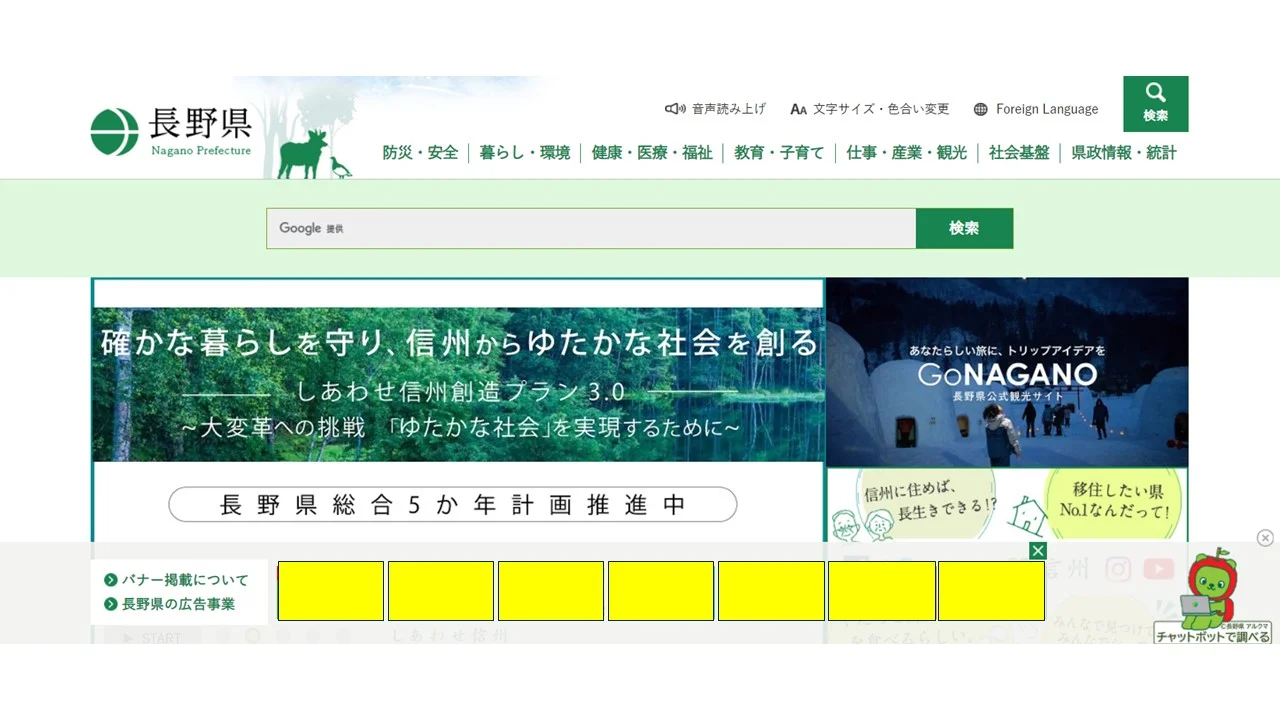
Task: Close the bottom banner bar with green X
Action: coord(1038,551)
